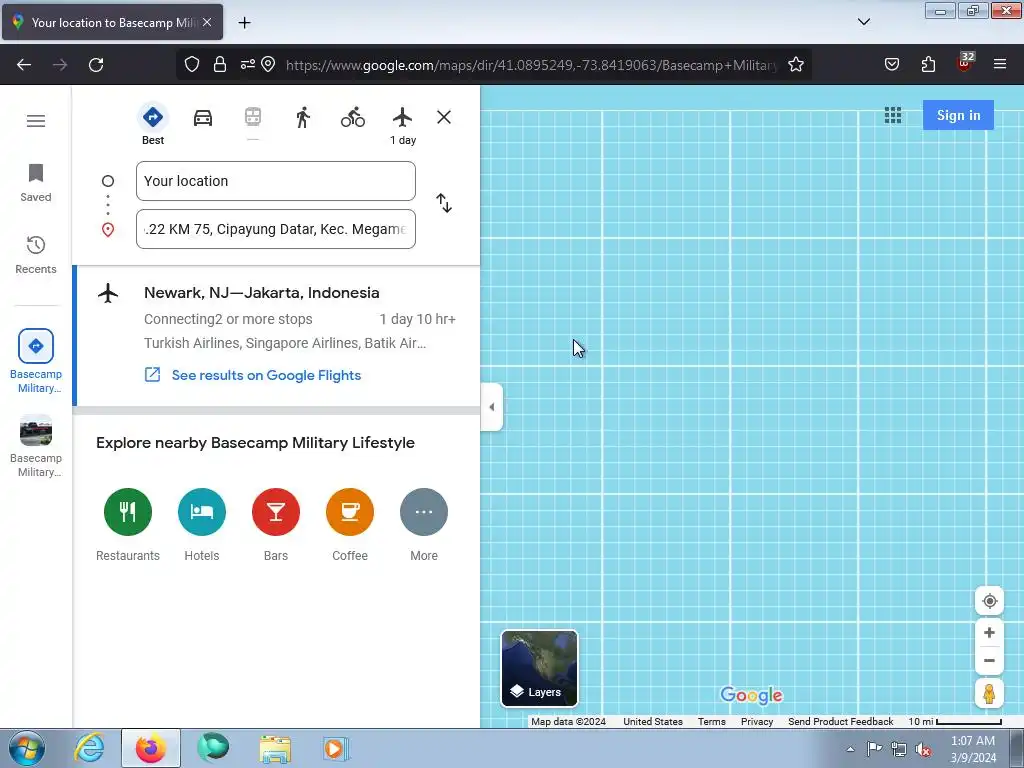Open site permissions icon
This screenshot has width=1024, height=768.
tap(248, 65)
